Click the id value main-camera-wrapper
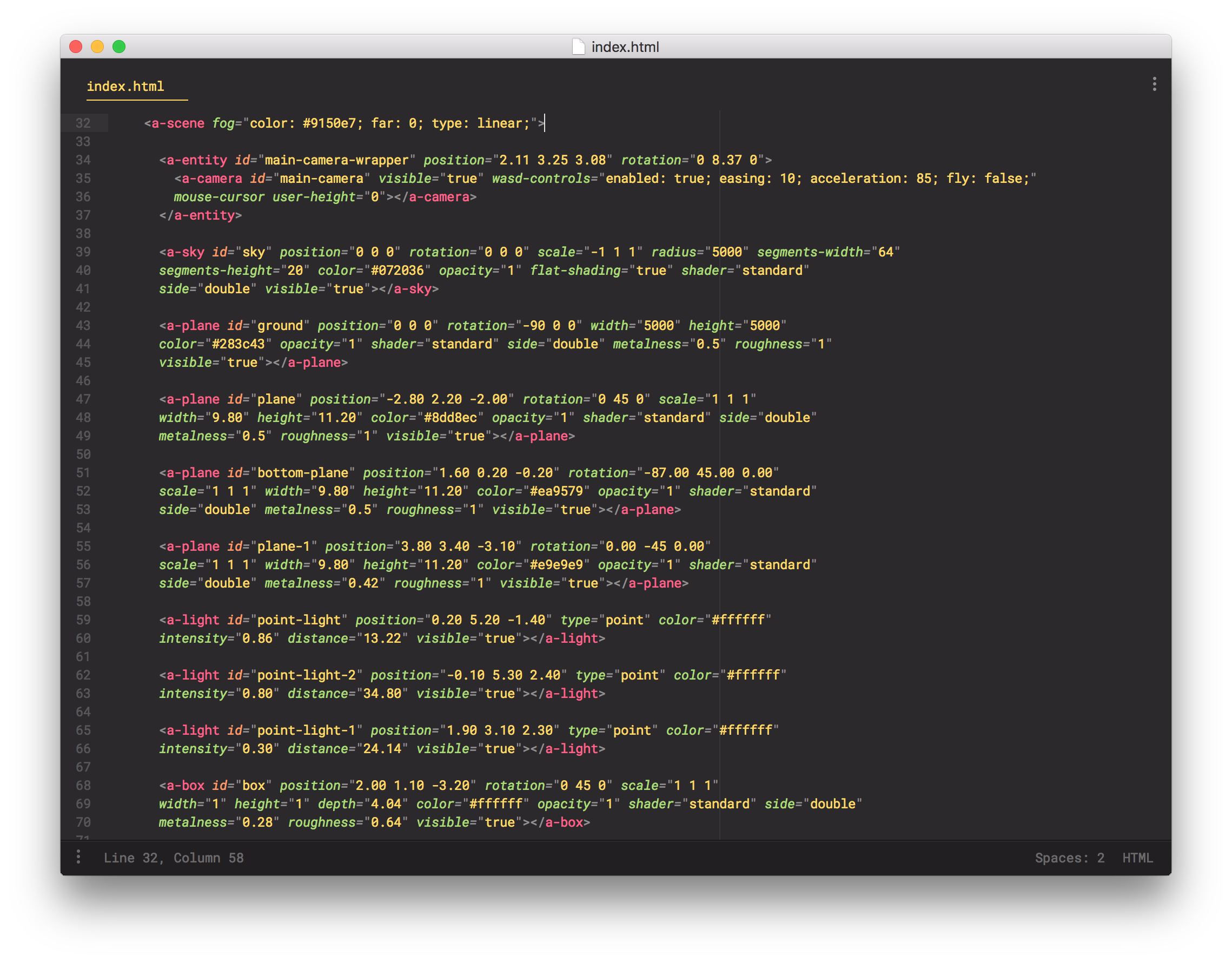1232x962 pixels. click(336, 160)
